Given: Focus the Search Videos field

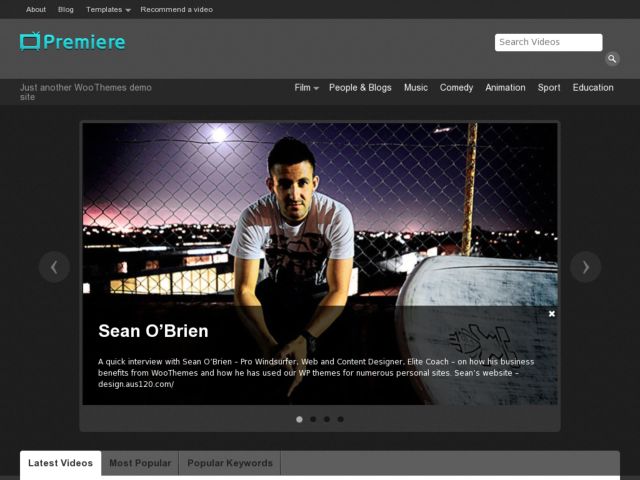Looking at the screenshot, I should coord(548,42).
